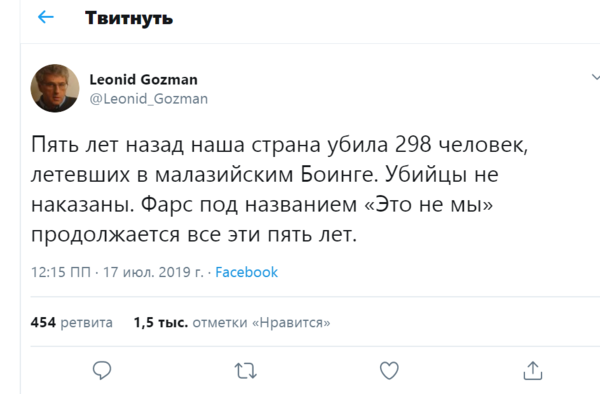Open the tweet options chevron menu
Viewport: 600px width, 394px height.
pyautogui.click(x=595, y=77)
